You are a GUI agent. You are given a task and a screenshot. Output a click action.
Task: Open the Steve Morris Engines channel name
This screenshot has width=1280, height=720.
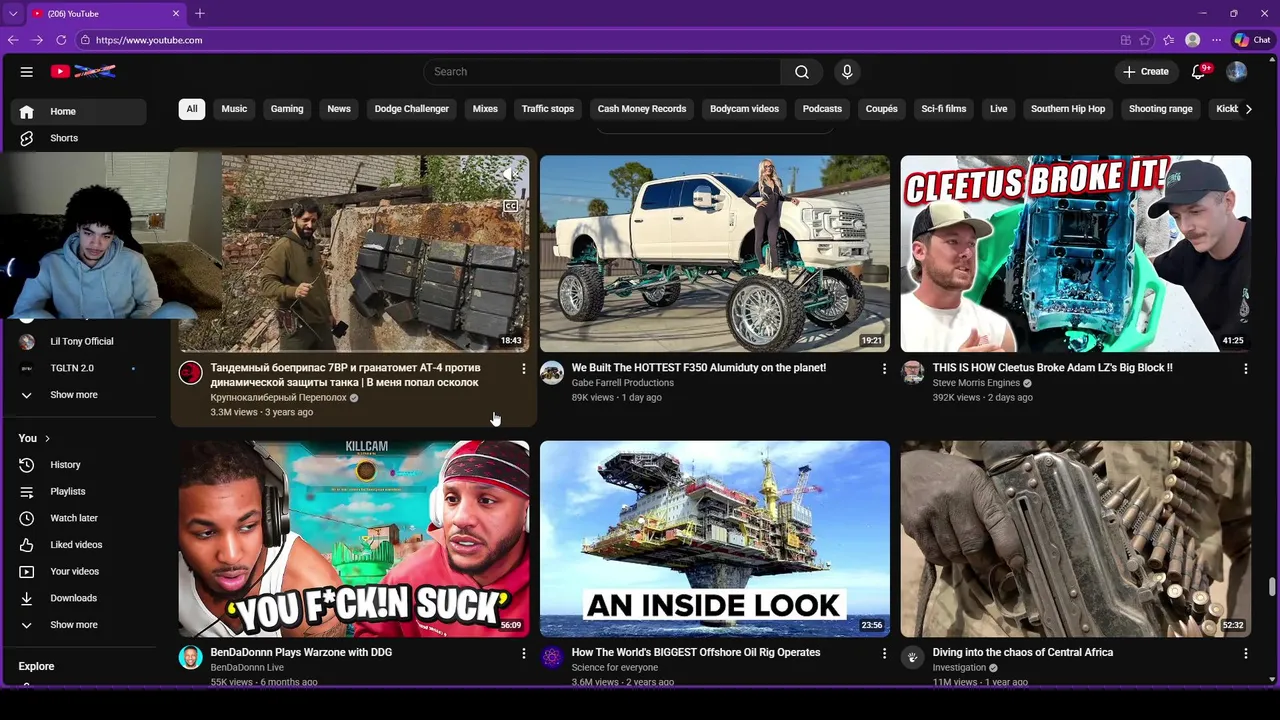[x=976, y=383]
